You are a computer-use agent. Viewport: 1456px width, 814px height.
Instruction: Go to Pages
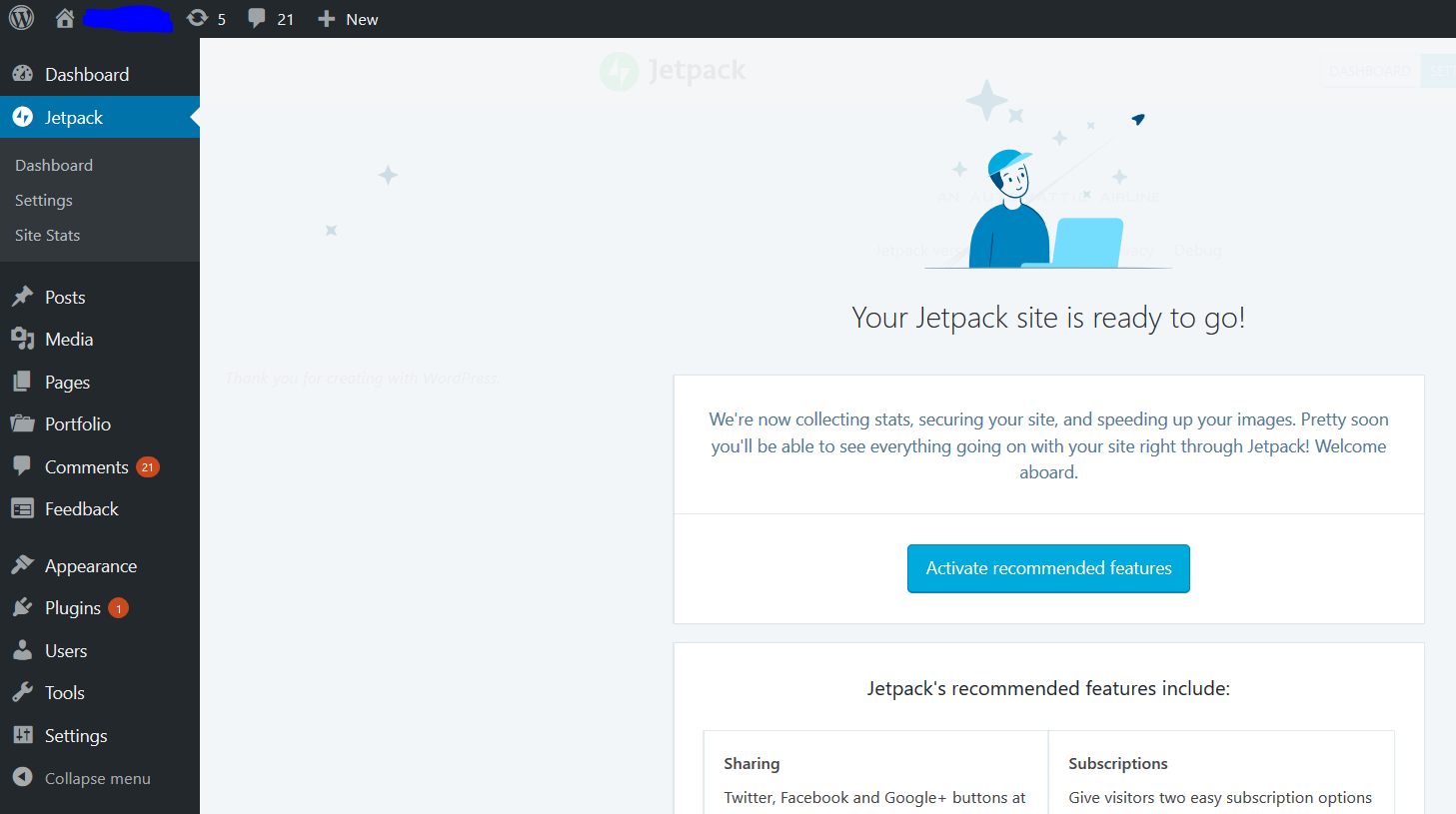[x=67, y=382]
